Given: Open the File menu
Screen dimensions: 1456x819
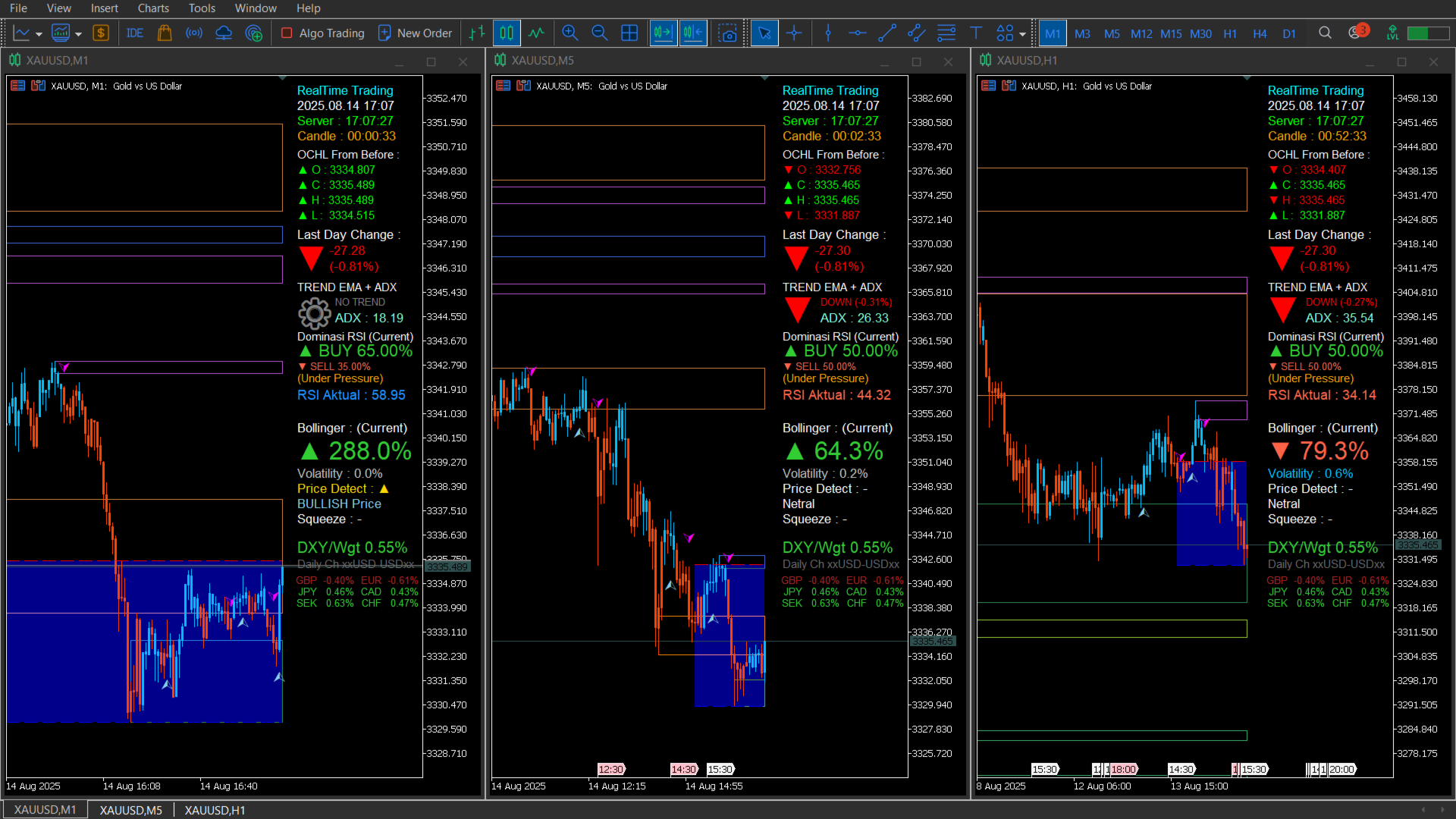Looking at the screenshot, I should [18, 8].
